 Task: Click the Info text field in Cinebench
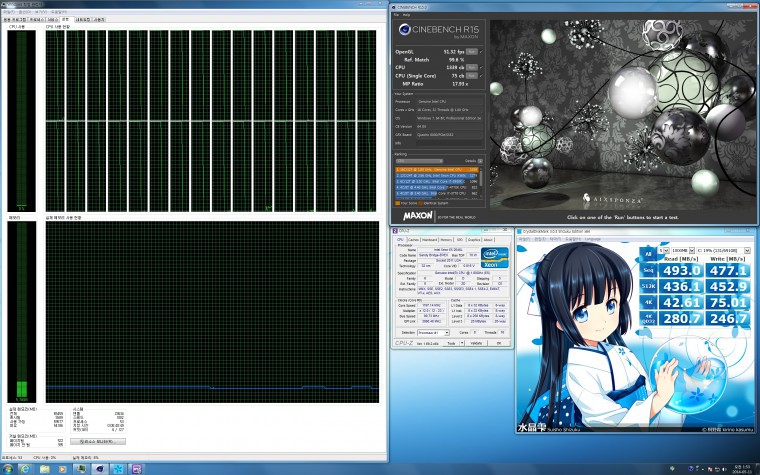450,143
